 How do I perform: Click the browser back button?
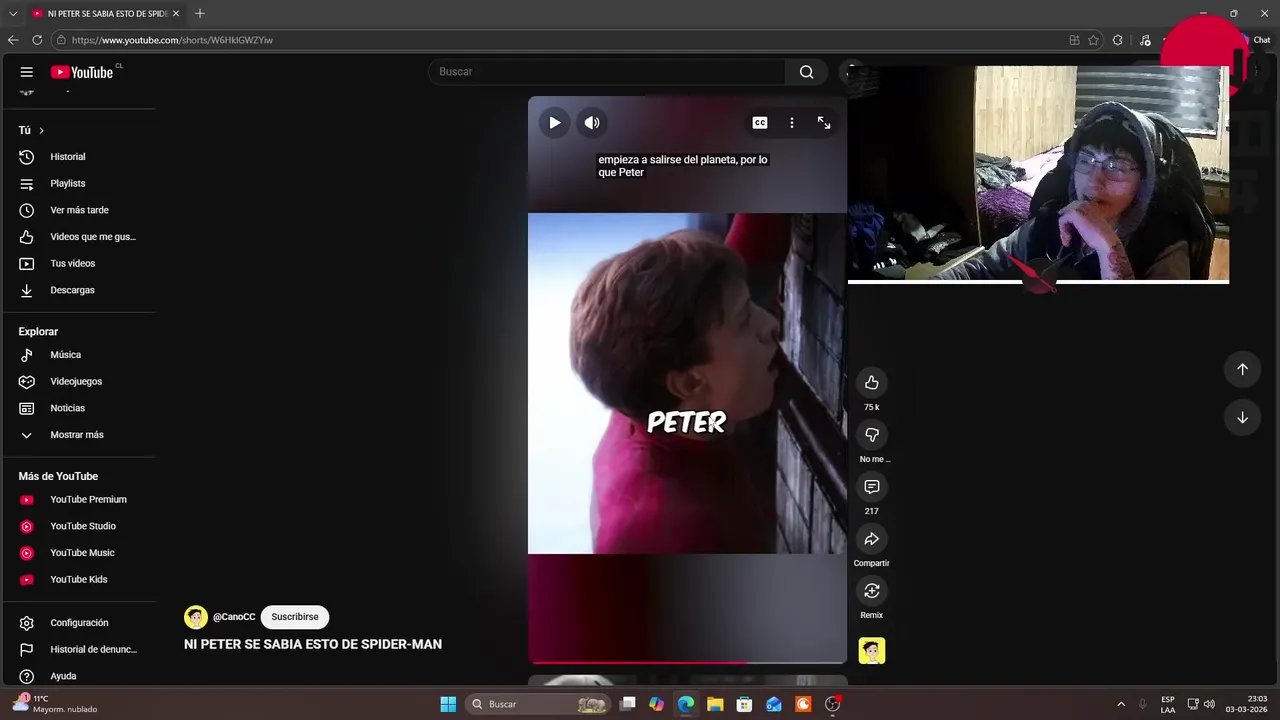tap(13, 40)
